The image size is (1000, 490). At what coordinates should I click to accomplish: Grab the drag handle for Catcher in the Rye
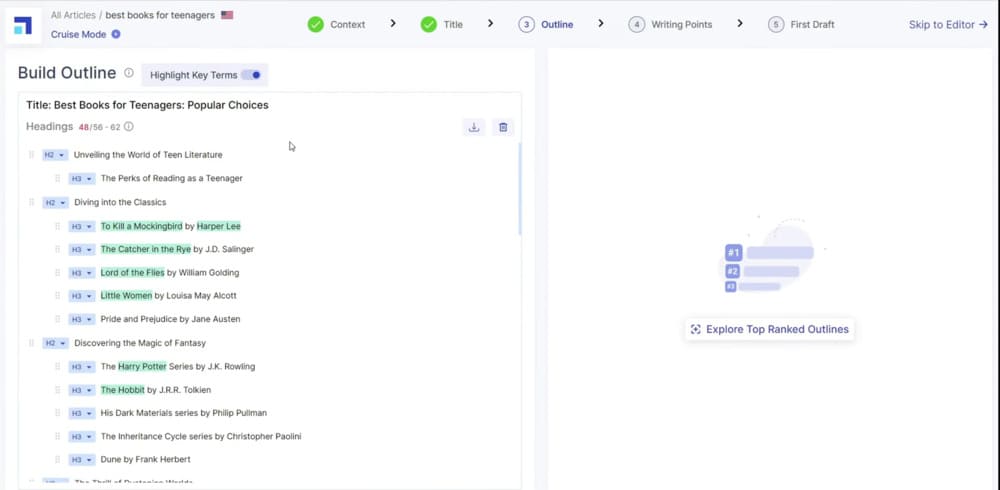(57, 249)
